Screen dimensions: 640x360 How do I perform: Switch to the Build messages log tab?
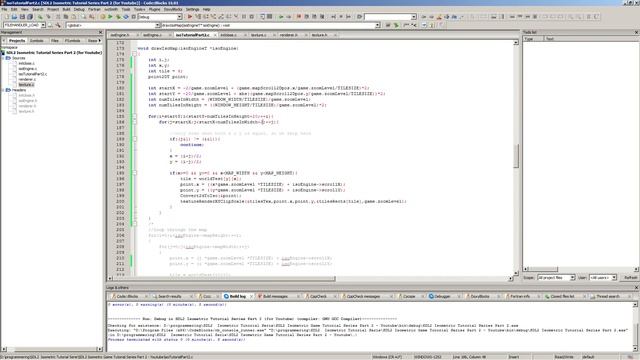(x=276, y=296)
